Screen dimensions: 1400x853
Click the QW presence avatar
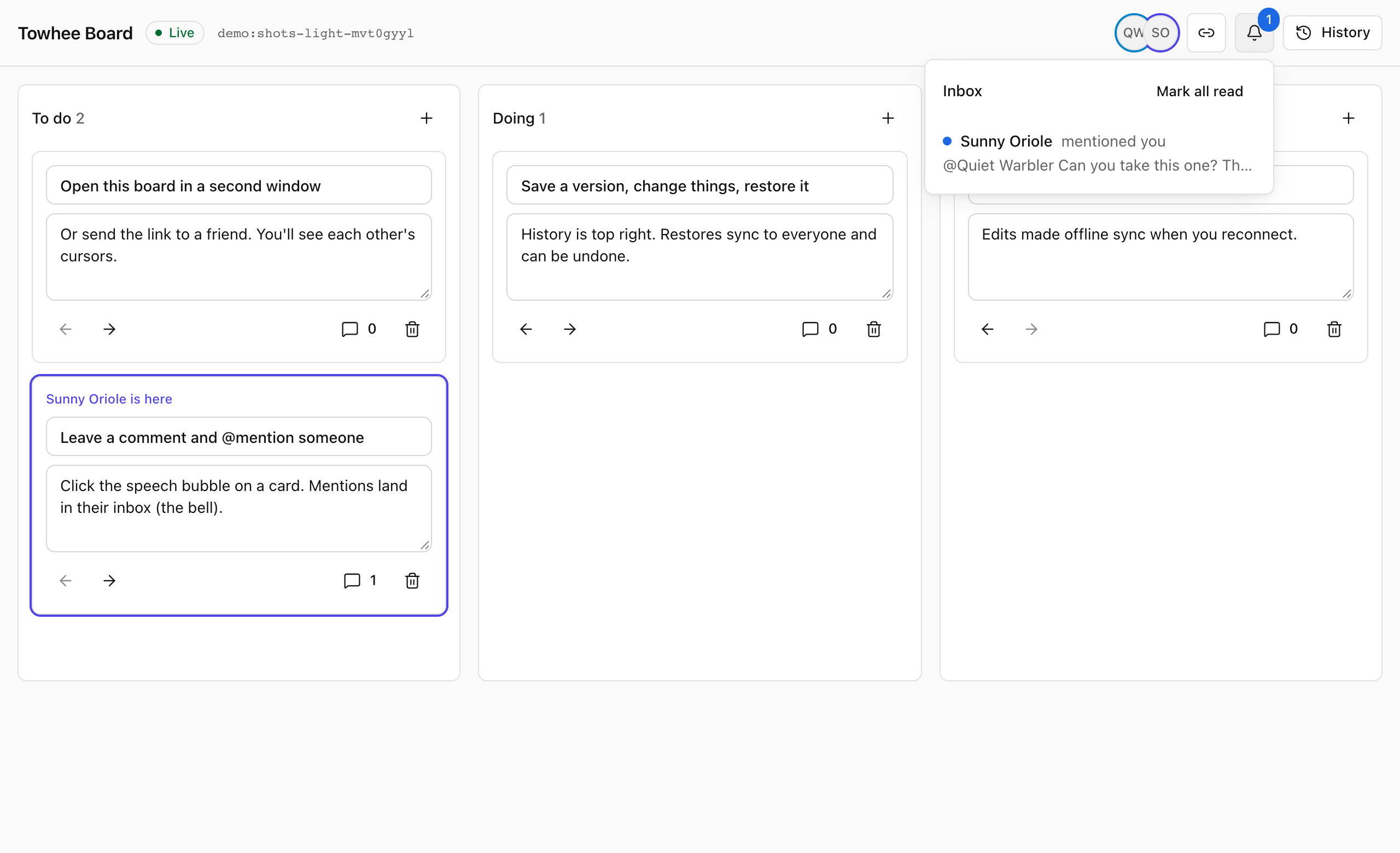point(1132,33)
